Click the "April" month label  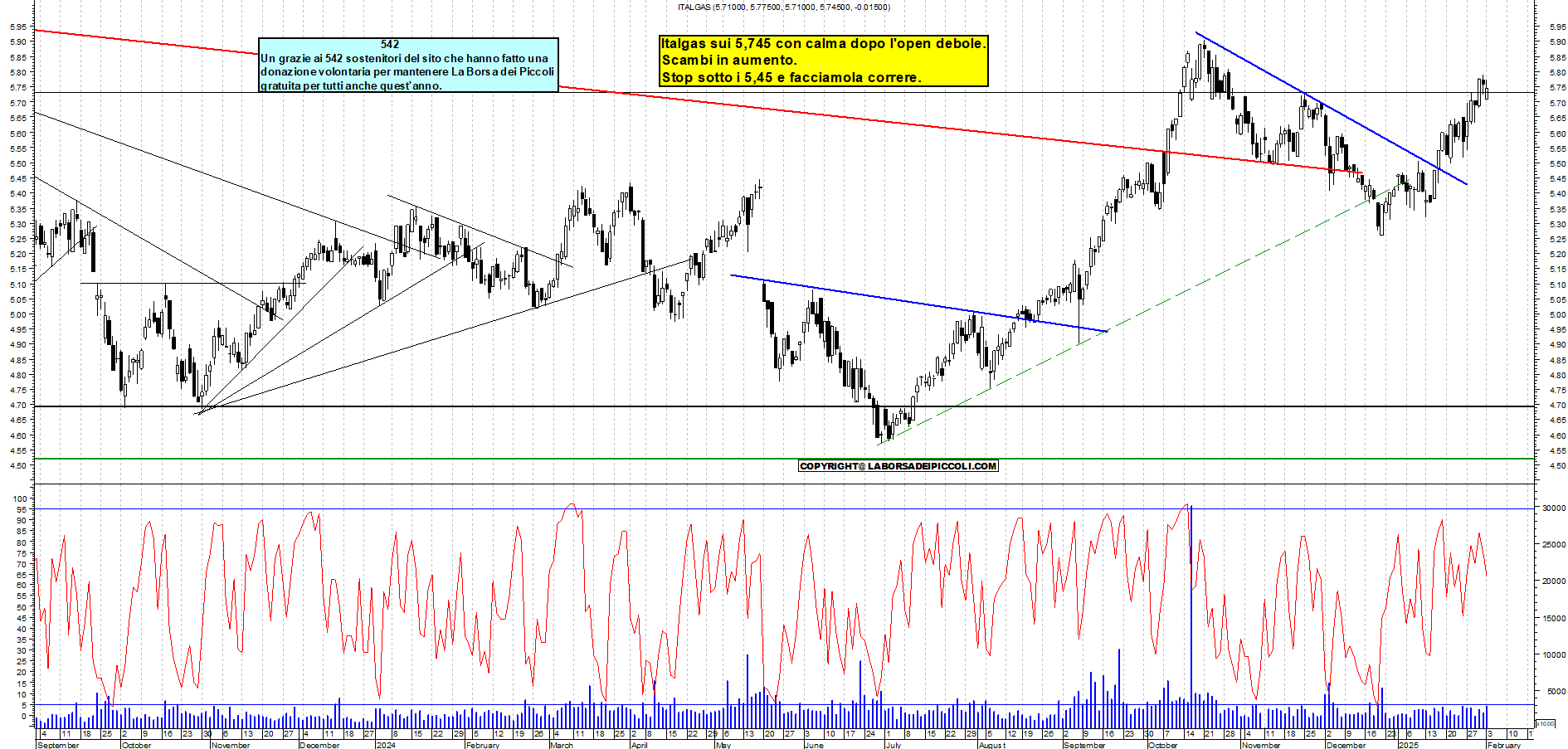tap(639, 745)
